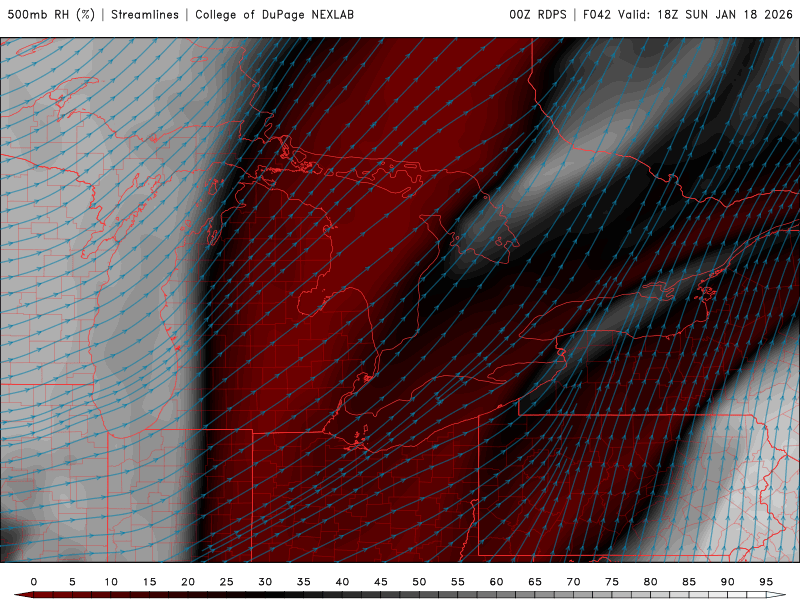Click the colorbar label "30"

265,582
